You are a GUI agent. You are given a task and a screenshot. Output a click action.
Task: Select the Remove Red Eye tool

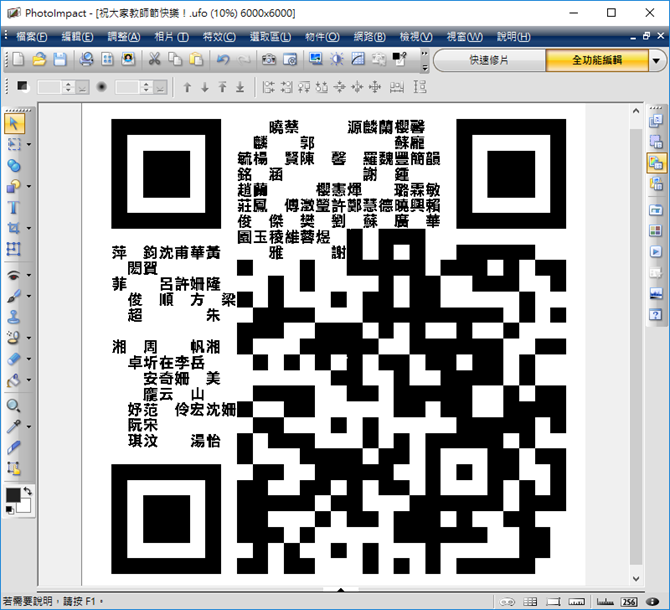(14, 275)
